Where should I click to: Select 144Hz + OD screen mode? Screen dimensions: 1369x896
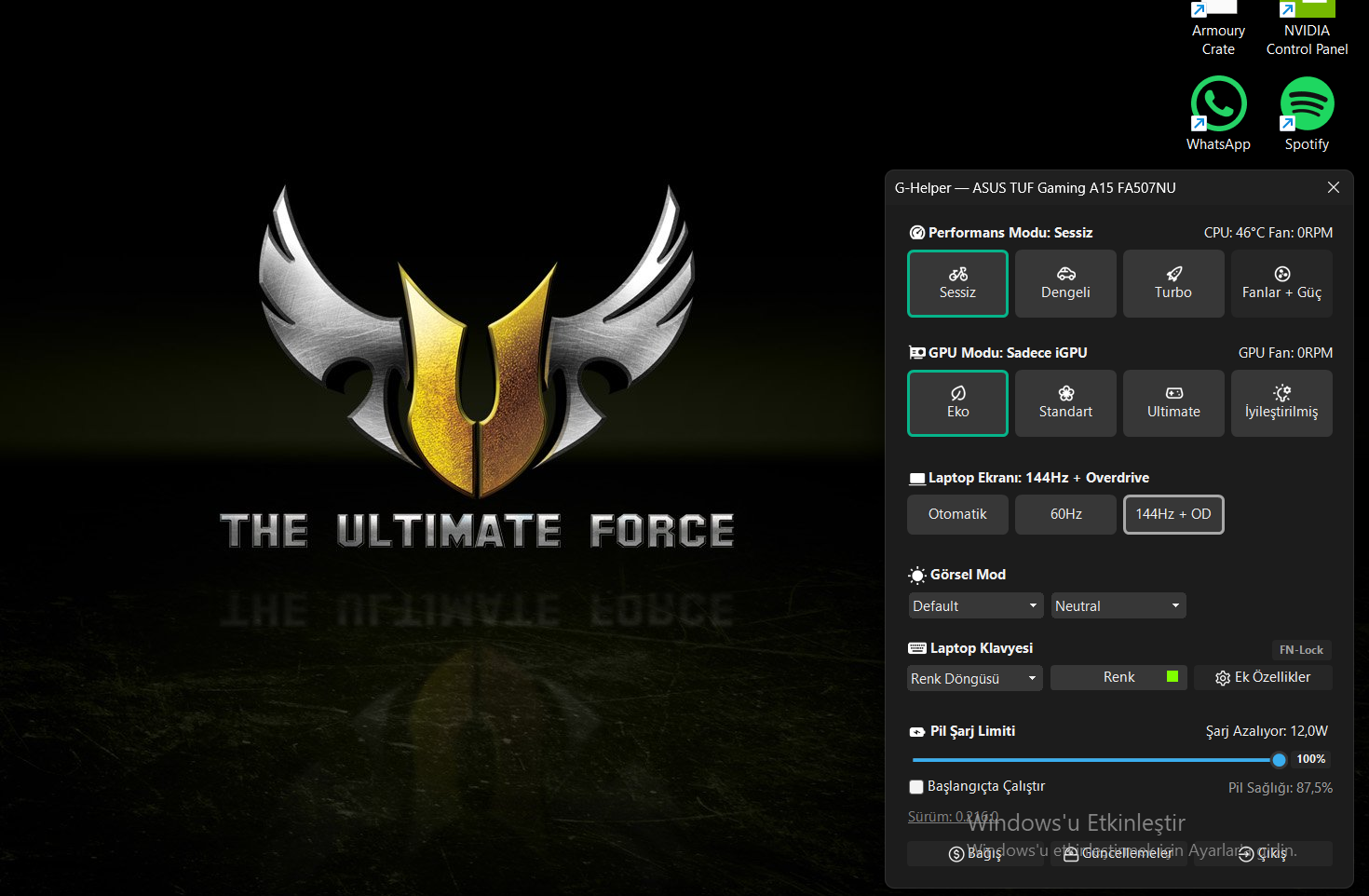(1173, 514)
